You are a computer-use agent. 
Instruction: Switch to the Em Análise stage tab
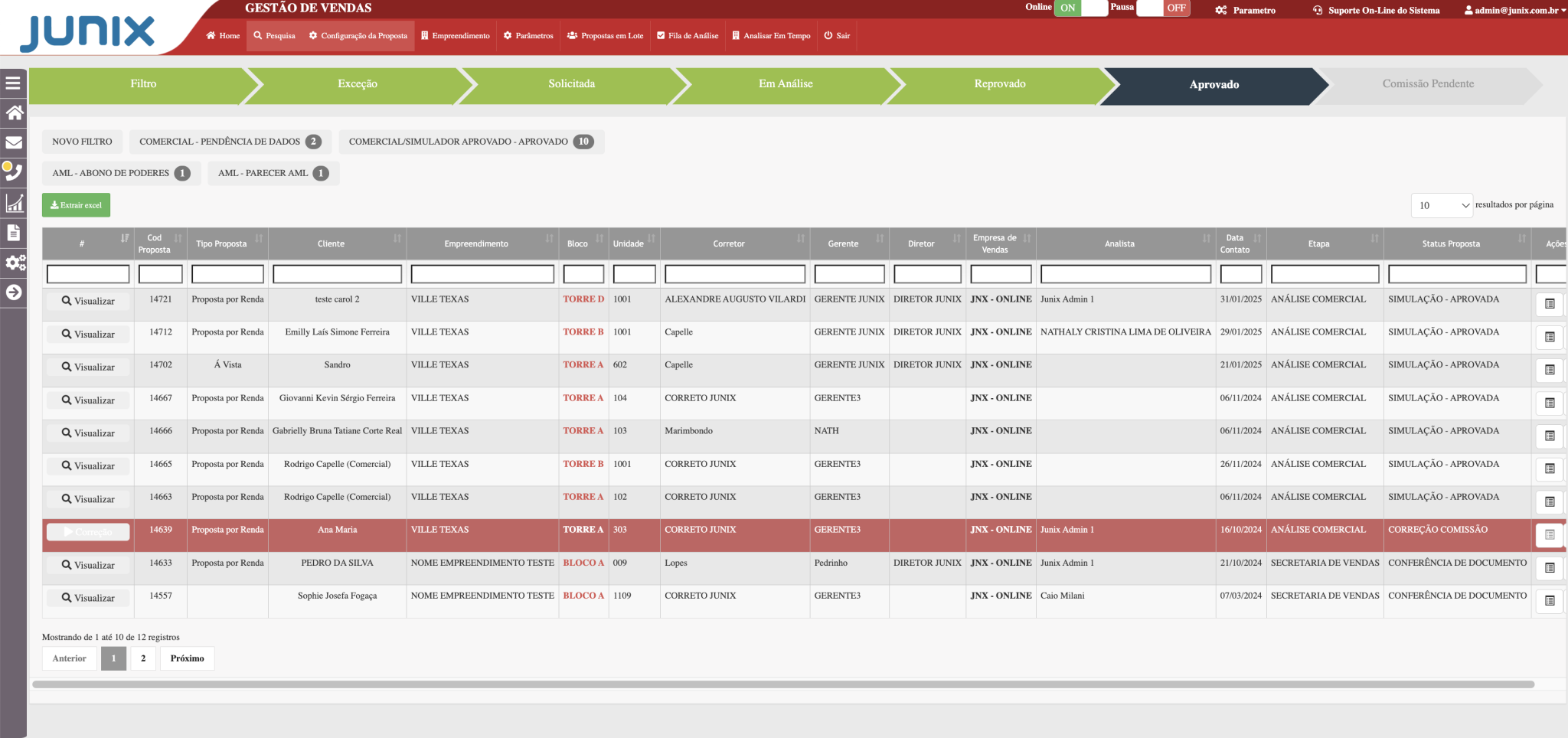786,84
